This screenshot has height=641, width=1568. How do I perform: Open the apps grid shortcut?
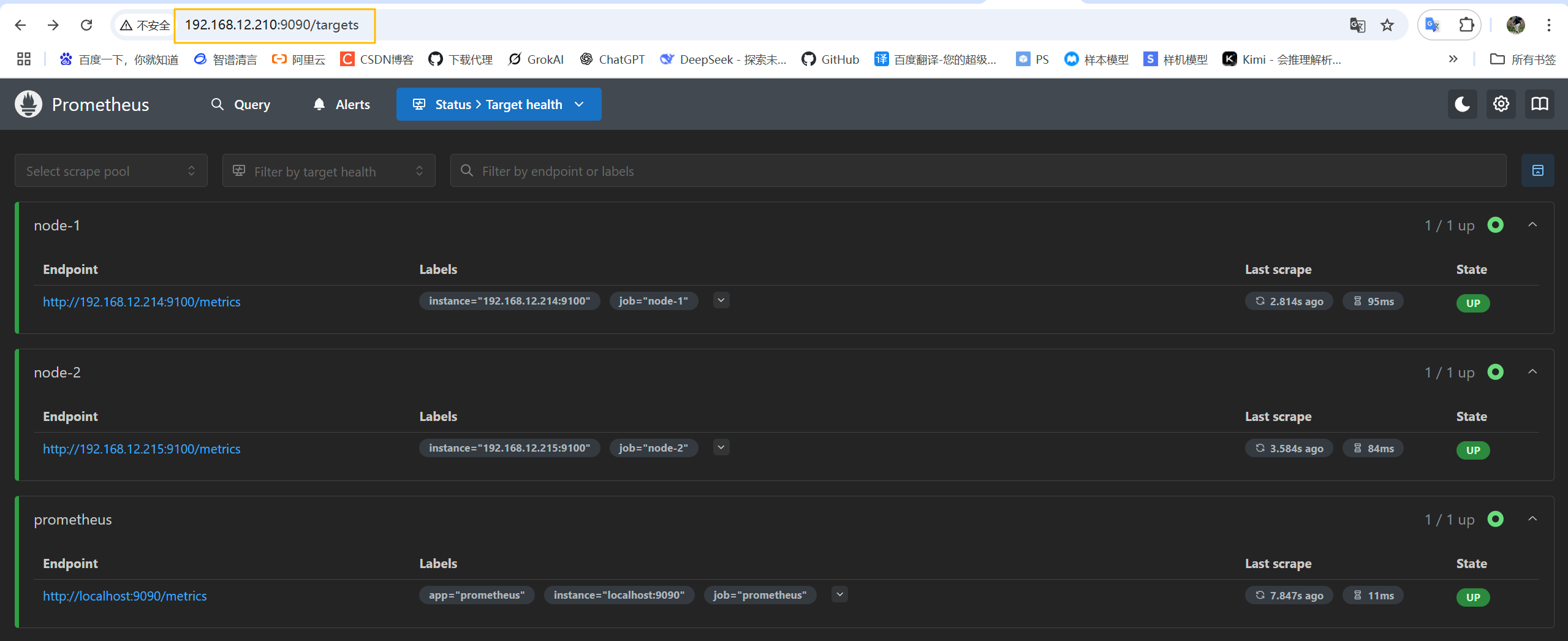pyautogui.click(x=24, y=59)
